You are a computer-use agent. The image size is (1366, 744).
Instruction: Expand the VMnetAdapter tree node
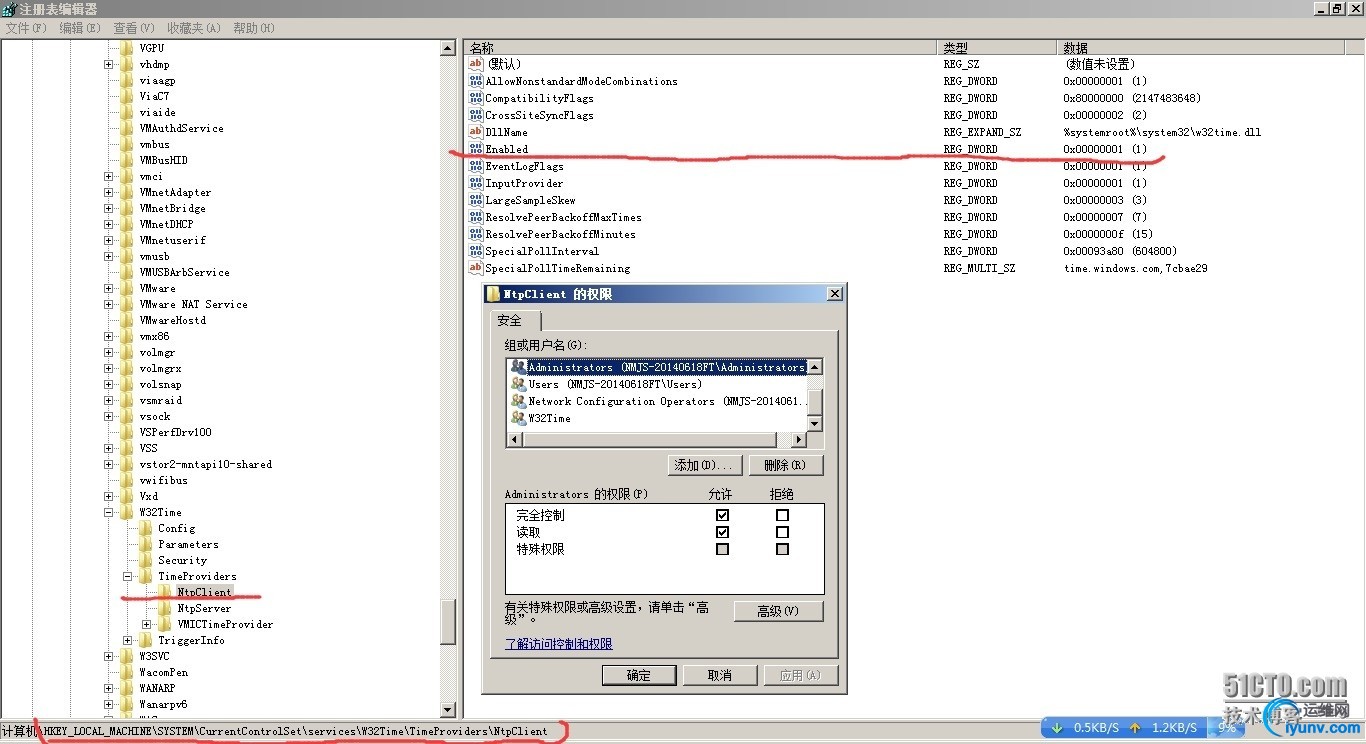(108, 192)
